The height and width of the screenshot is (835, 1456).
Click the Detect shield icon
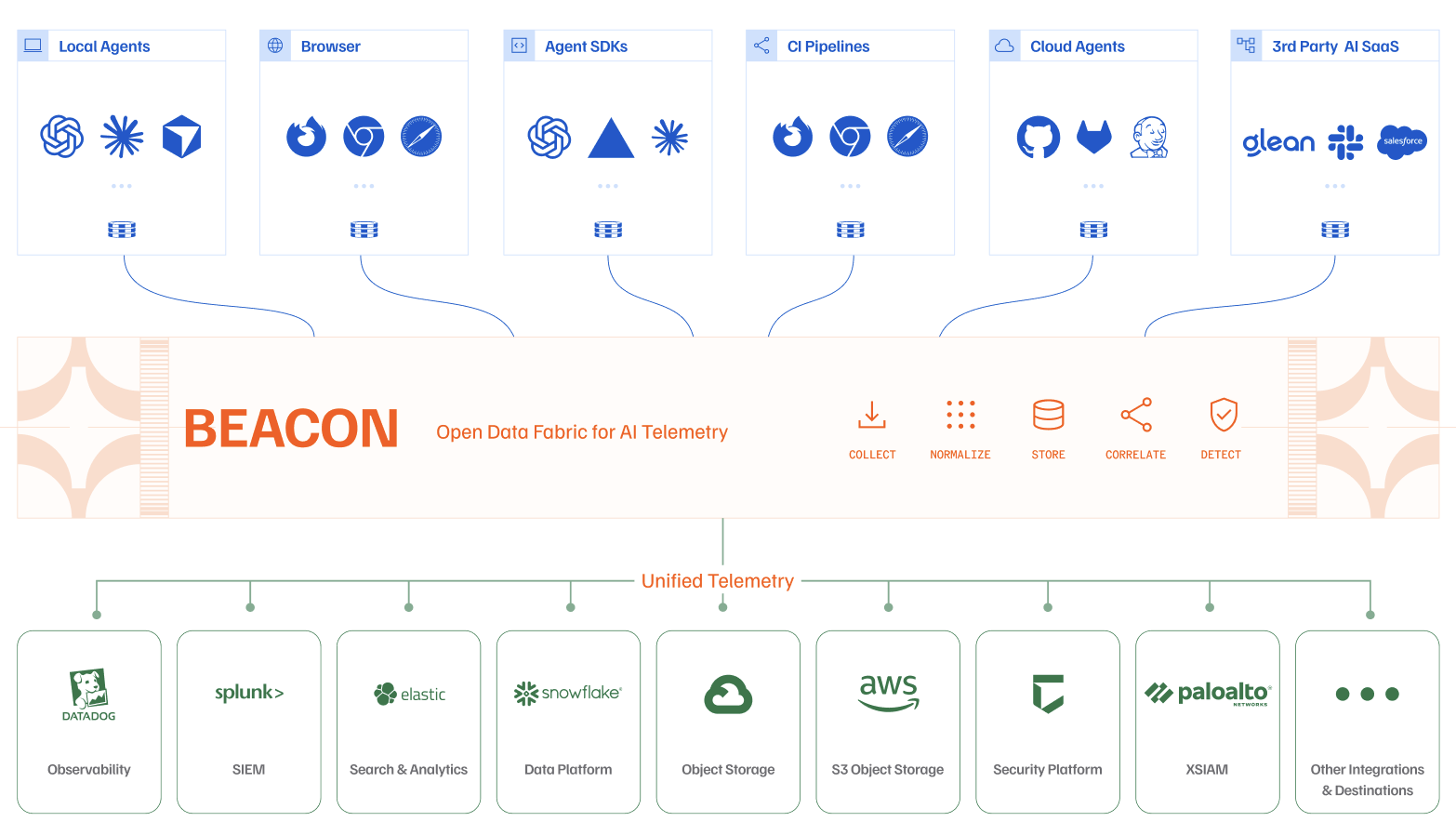(x=1224, y=415)
